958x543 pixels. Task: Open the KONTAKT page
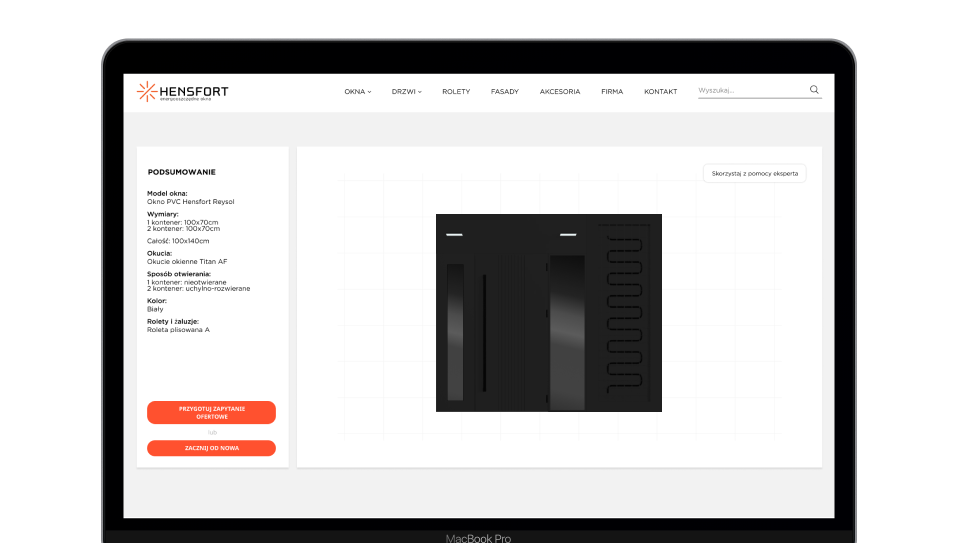(660, 92)
